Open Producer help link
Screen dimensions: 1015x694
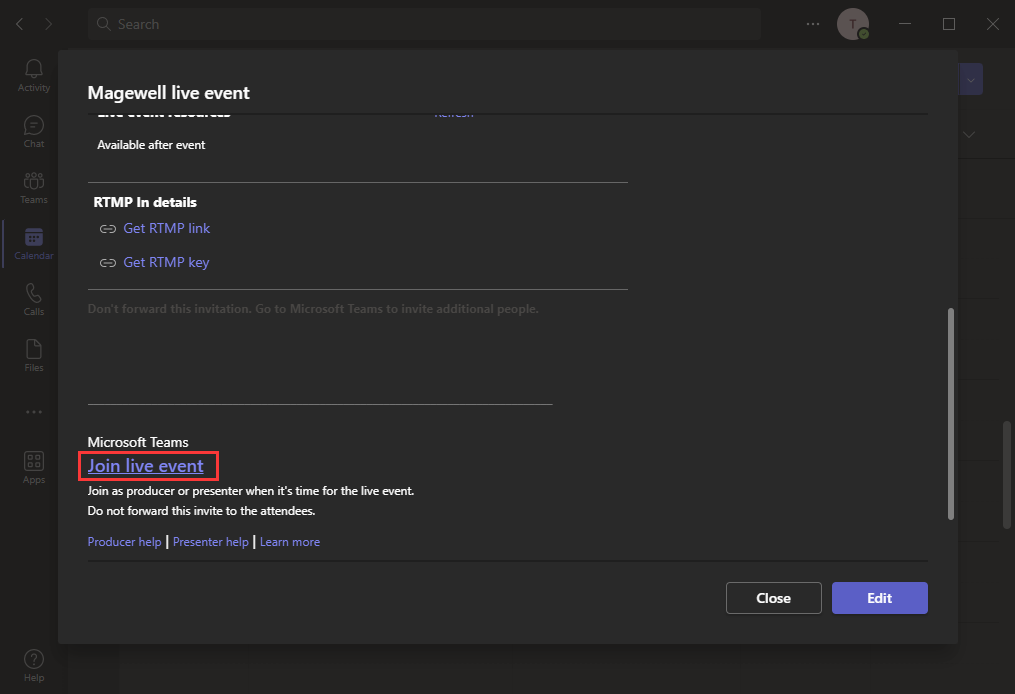(124, 542)
